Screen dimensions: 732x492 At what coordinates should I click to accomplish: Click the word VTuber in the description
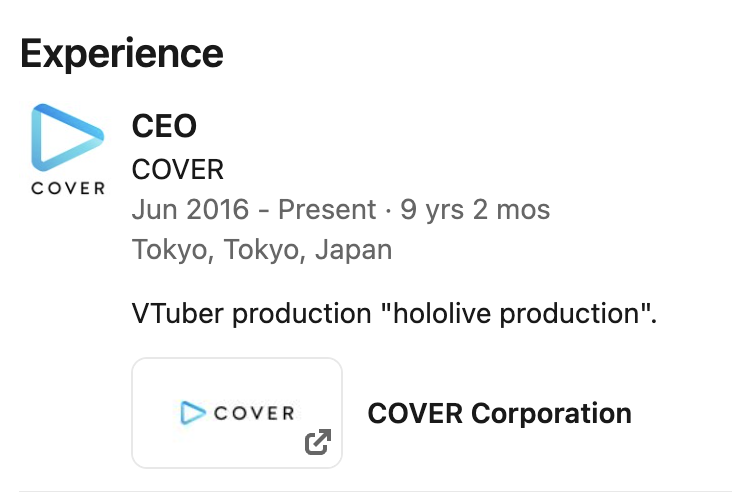point(177,313)
